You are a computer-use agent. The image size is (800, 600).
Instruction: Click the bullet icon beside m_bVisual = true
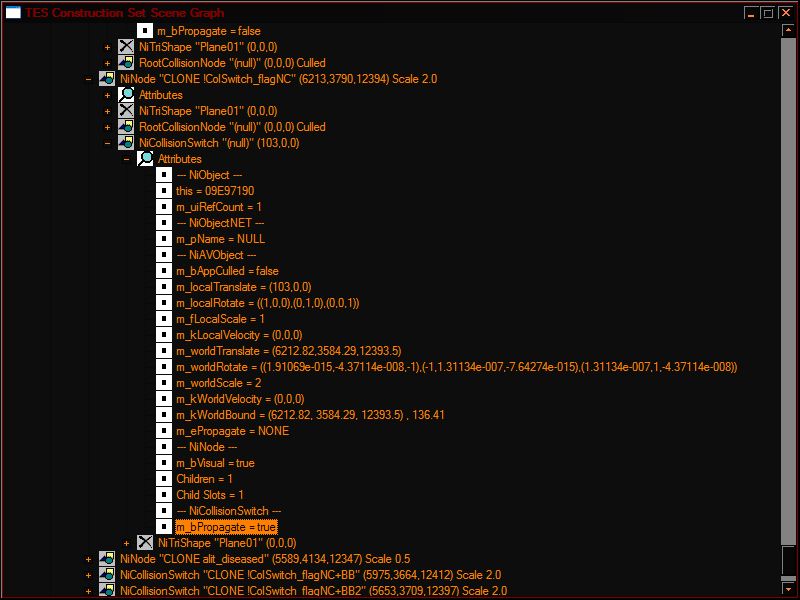164,462
